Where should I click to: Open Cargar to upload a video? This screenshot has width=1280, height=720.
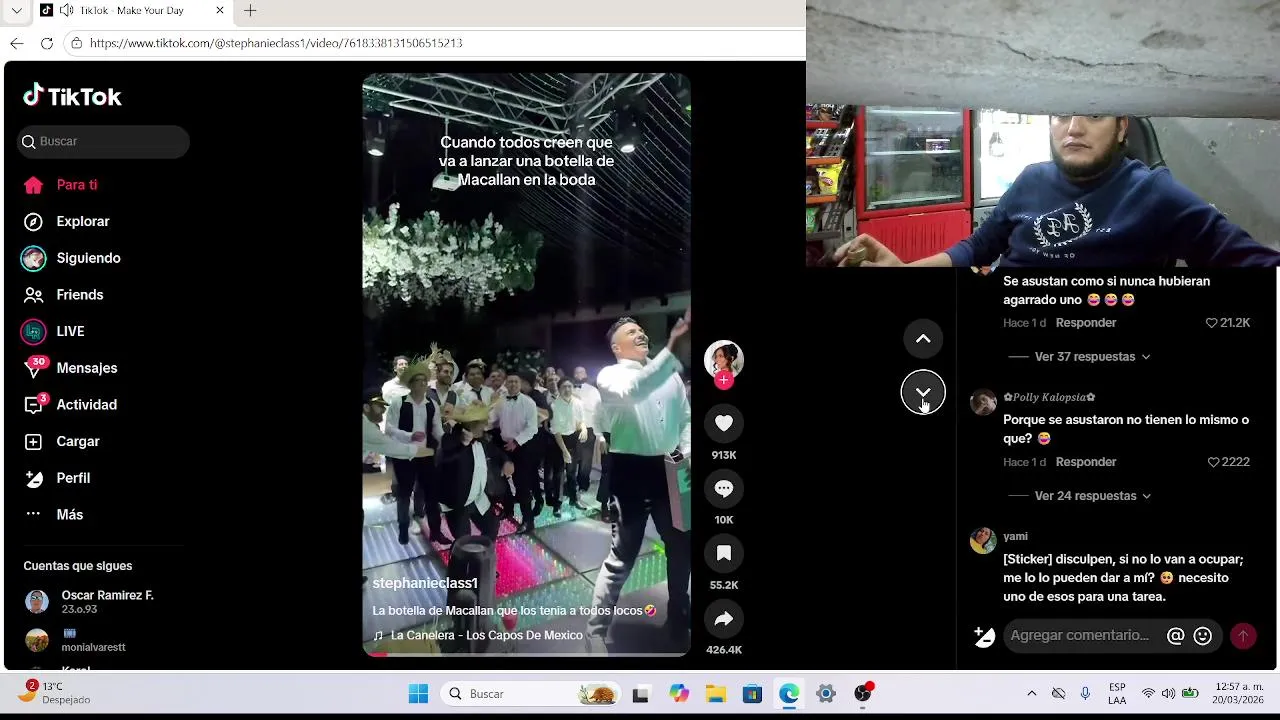point(61,441)
